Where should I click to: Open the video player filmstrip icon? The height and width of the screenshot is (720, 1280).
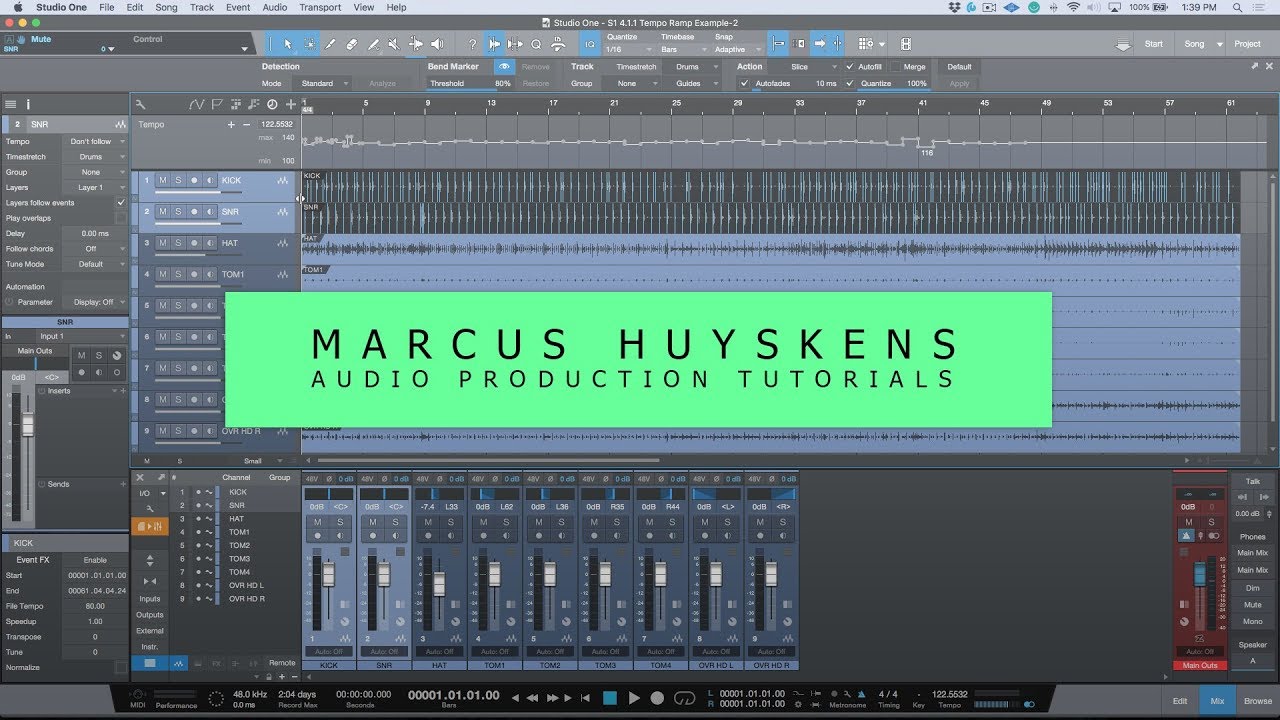[x=905, y=44]
